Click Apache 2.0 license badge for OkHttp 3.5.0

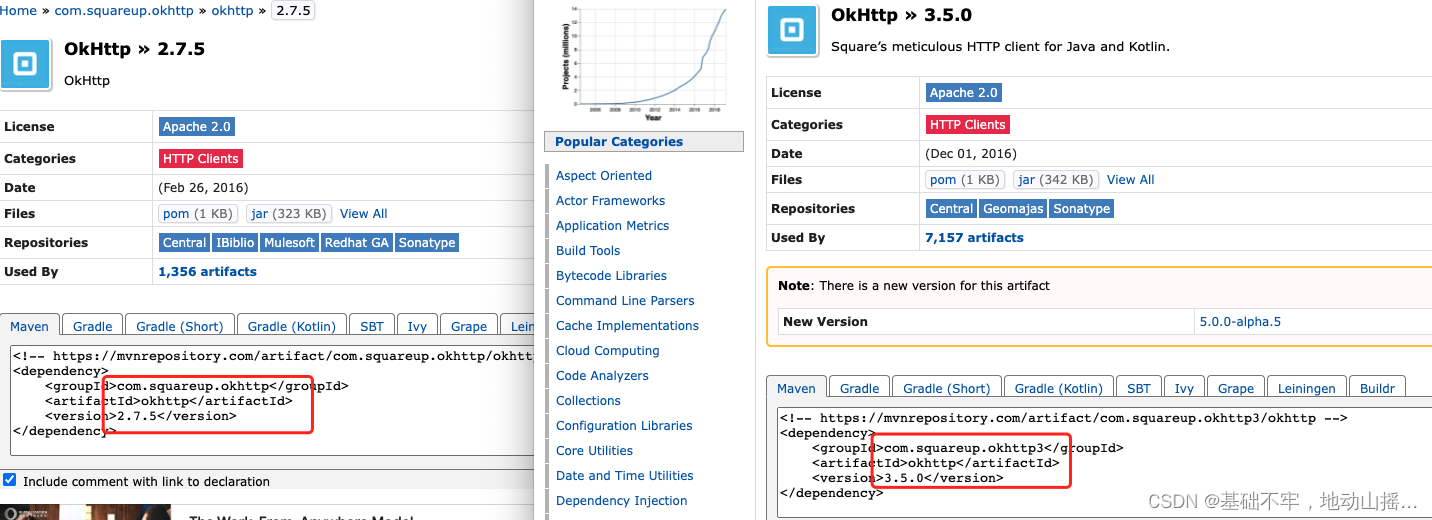pyautogui.click(x=964, y=92)
